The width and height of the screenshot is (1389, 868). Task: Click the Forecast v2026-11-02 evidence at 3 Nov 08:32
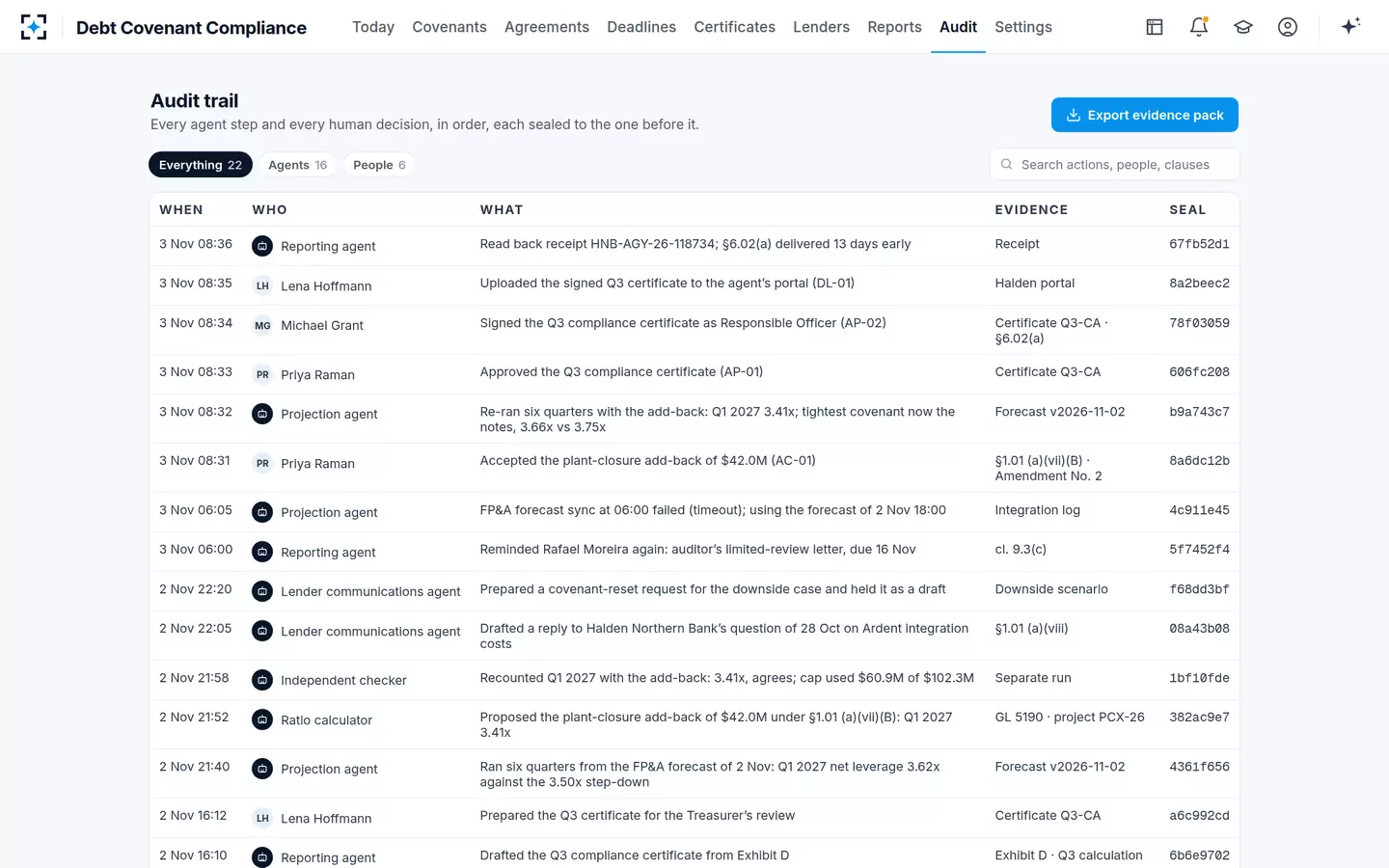pos(1060,412)
